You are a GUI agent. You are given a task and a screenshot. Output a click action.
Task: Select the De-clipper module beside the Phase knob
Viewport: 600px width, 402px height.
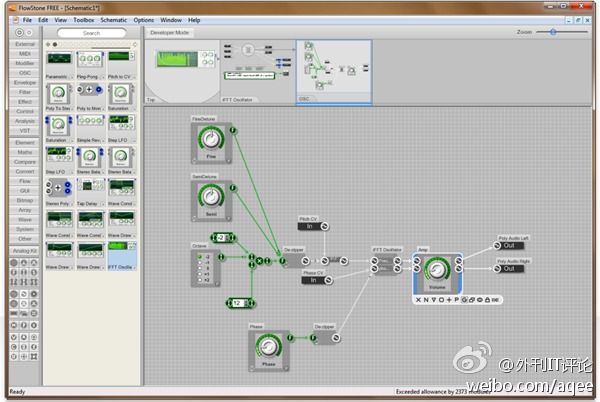click(x=325, y=338)
